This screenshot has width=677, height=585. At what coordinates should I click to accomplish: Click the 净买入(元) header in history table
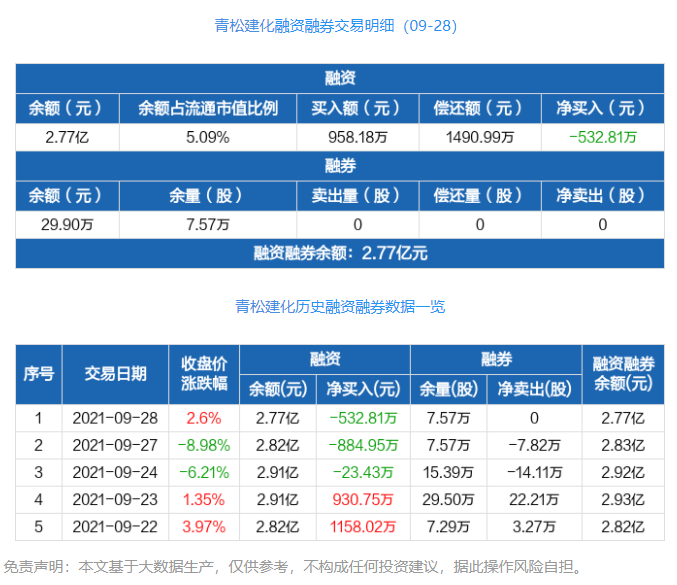[363, 389]
